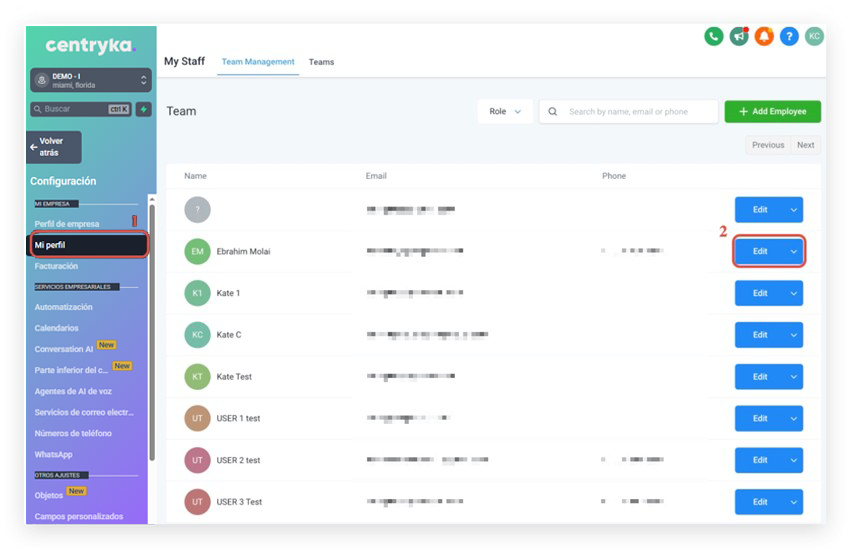Viewport: 850px width, 548px height.
Task: Click the magnifier icon in the staff search box
Action: [x=554, y=112]
